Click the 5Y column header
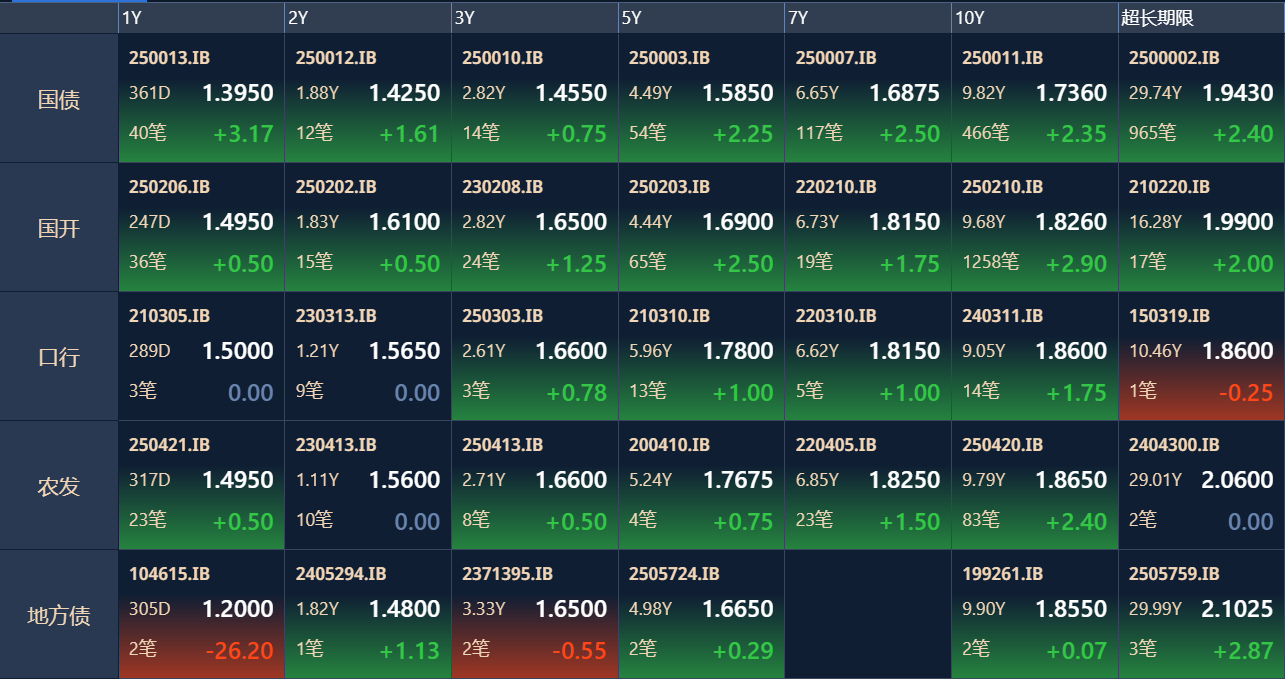Viewport: 1285px width, 679px height. point(701,18)
